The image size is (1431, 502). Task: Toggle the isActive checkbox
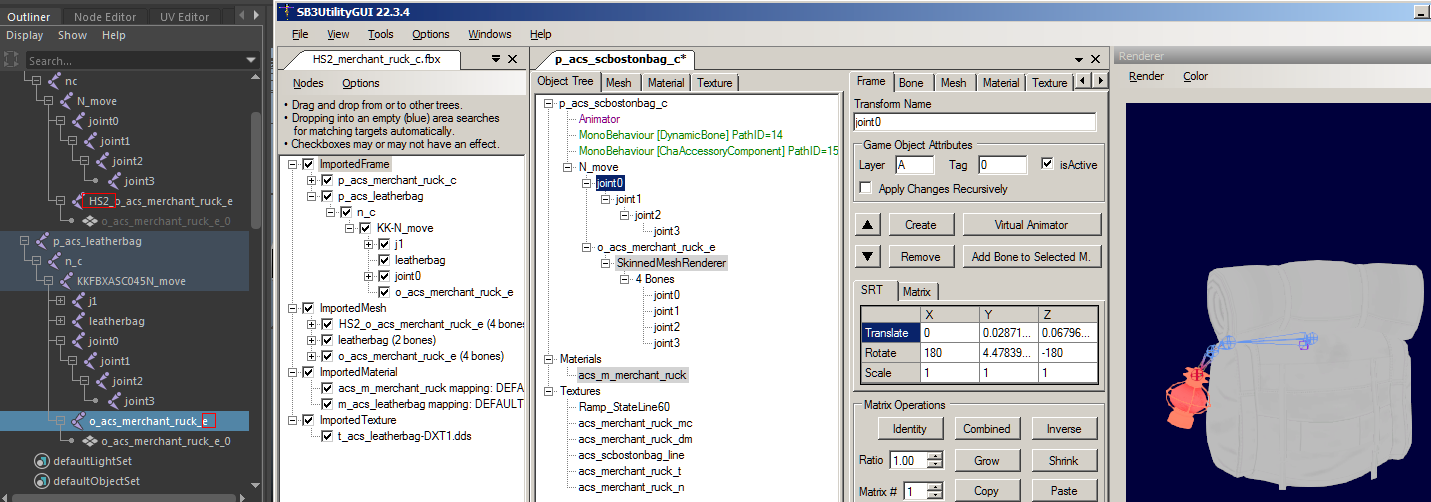(x=1047, y=164)
